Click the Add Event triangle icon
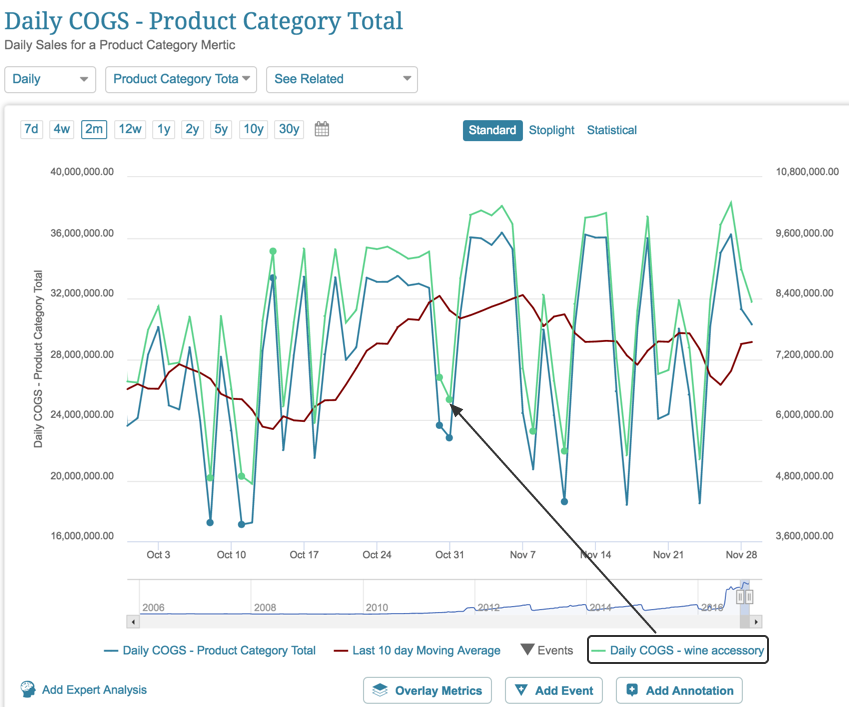Image resolution: width=849 pixels, height=707 pixels. tap(521, 690)
